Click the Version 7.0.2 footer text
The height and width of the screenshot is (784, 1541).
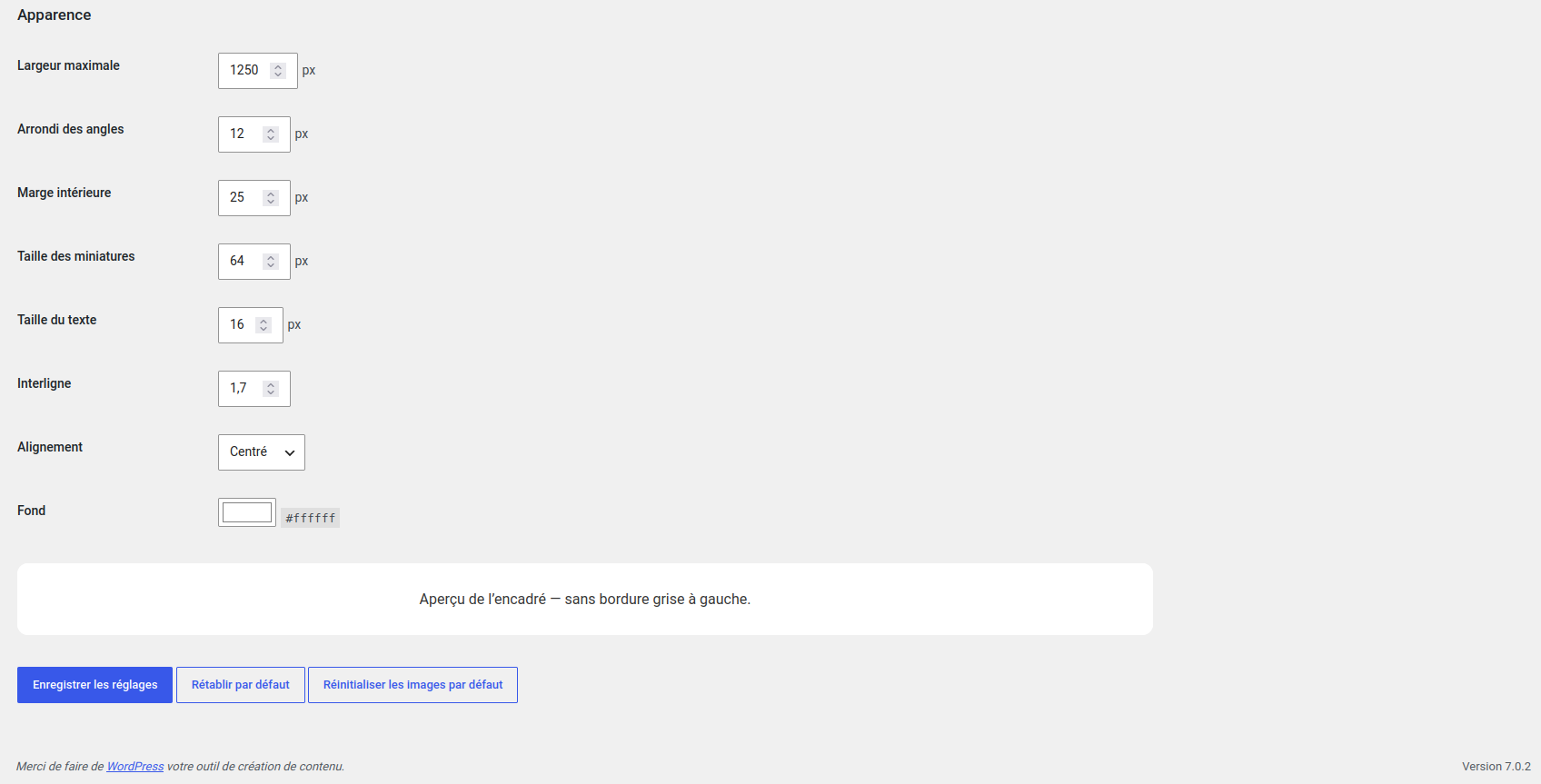(1496, 767)
